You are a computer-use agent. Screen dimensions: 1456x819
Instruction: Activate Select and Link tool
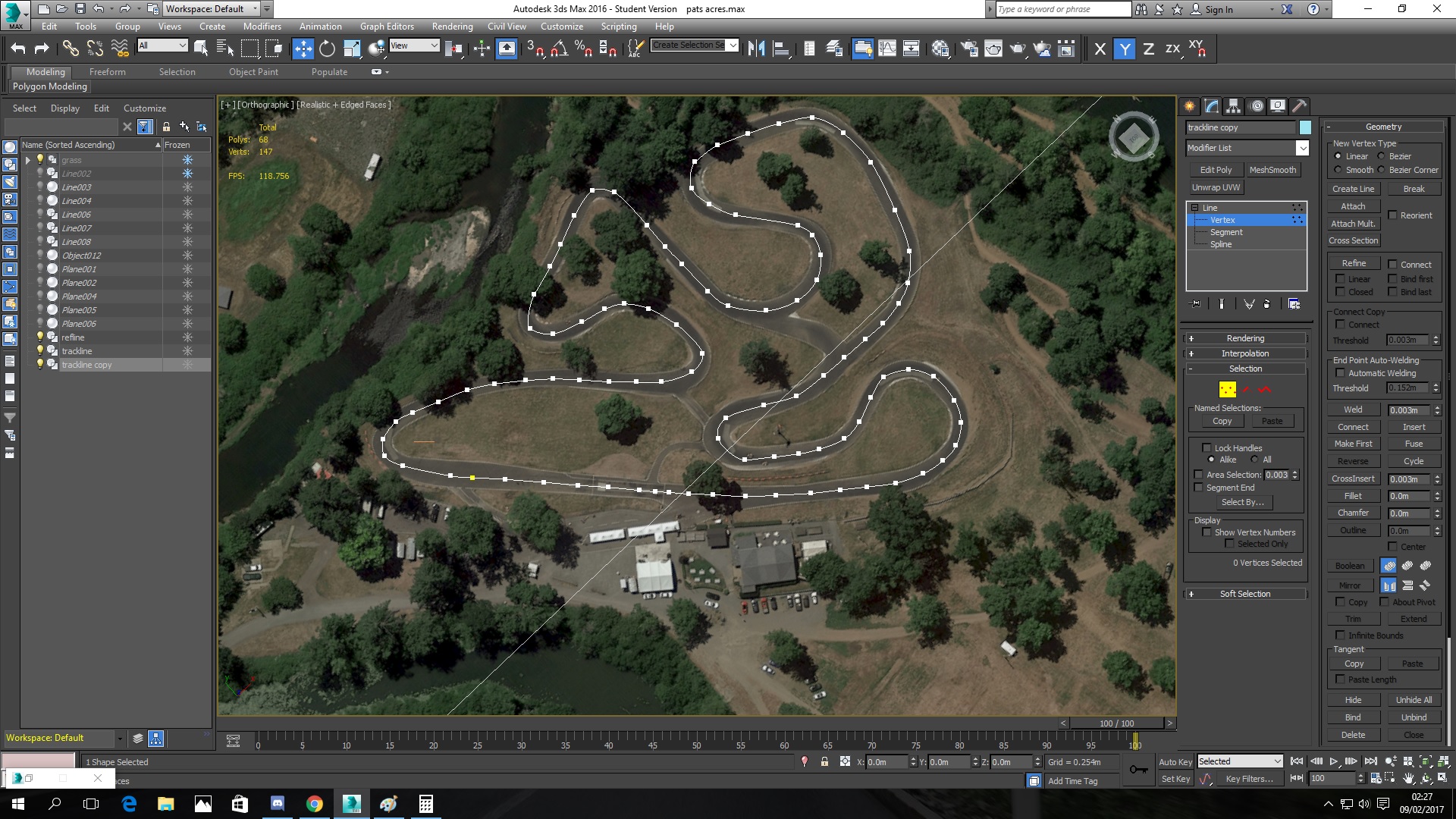[71, 49]
